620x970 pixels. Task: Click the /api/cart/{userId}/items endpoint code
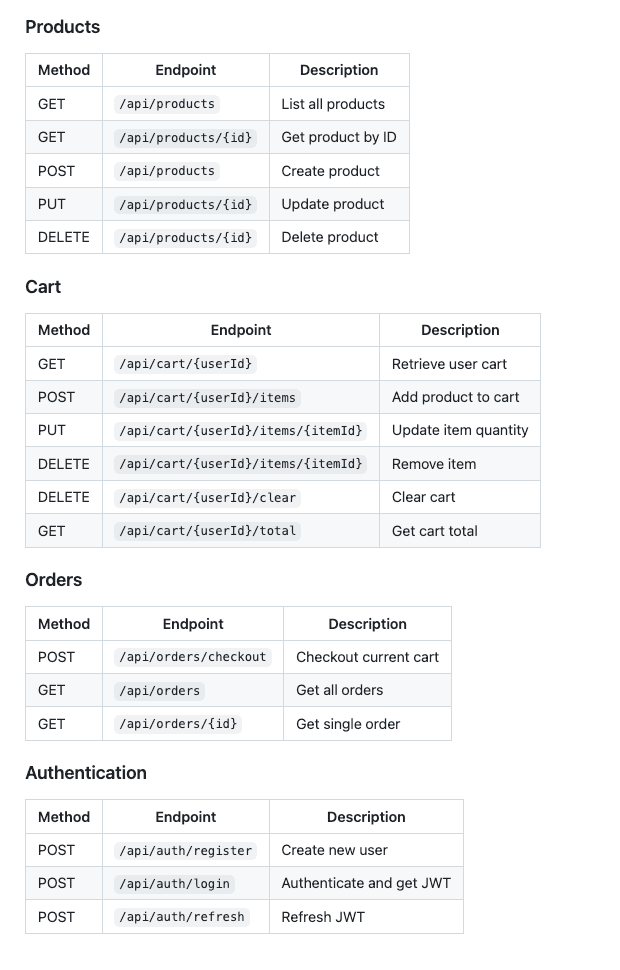[208, 397]
